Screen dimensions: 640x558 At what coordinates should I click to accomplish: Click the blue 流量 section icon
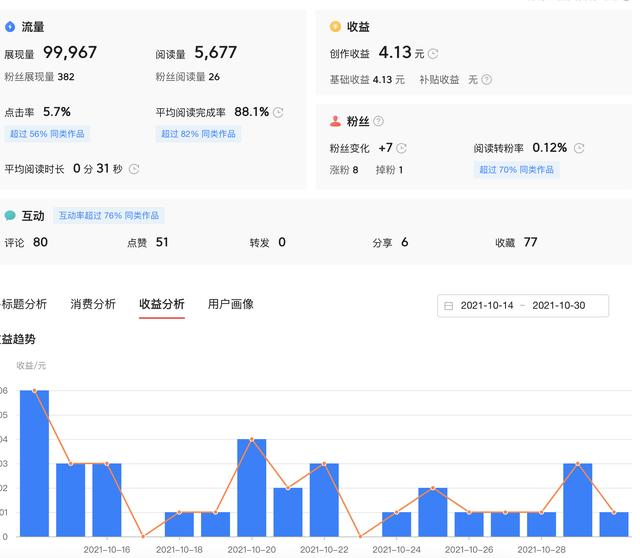pos(10,27)
